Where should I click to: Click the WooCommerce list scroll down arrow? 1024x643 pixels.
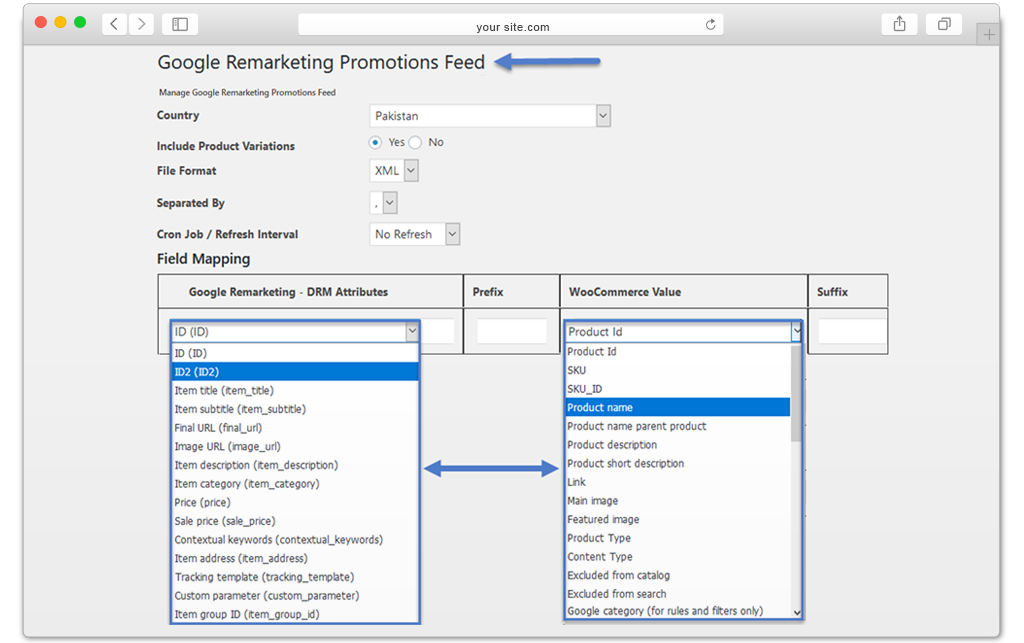click(x=797, y=612)
